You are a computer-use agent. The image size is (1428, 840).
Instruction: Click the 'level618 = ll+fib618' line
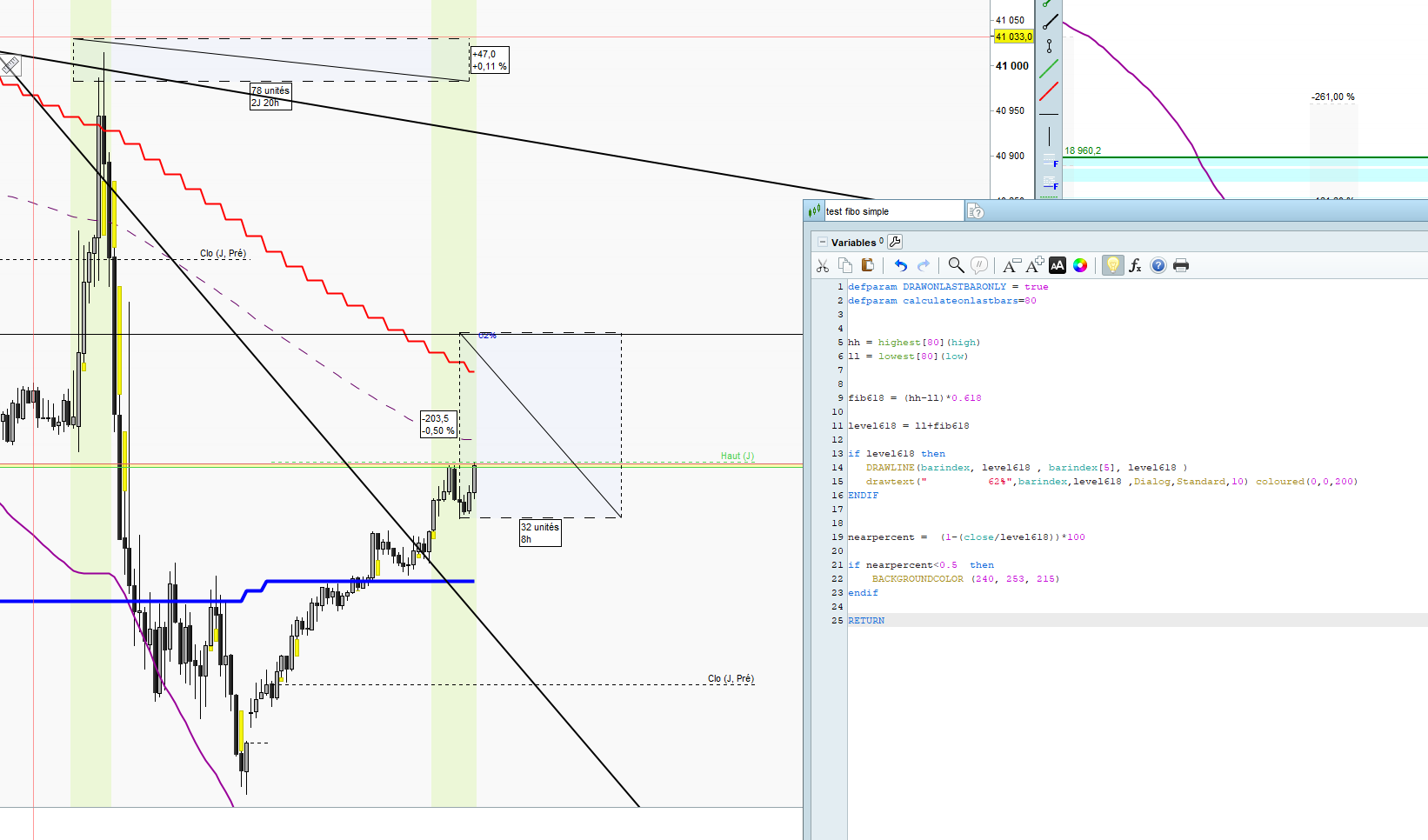[x=909, y=426]
